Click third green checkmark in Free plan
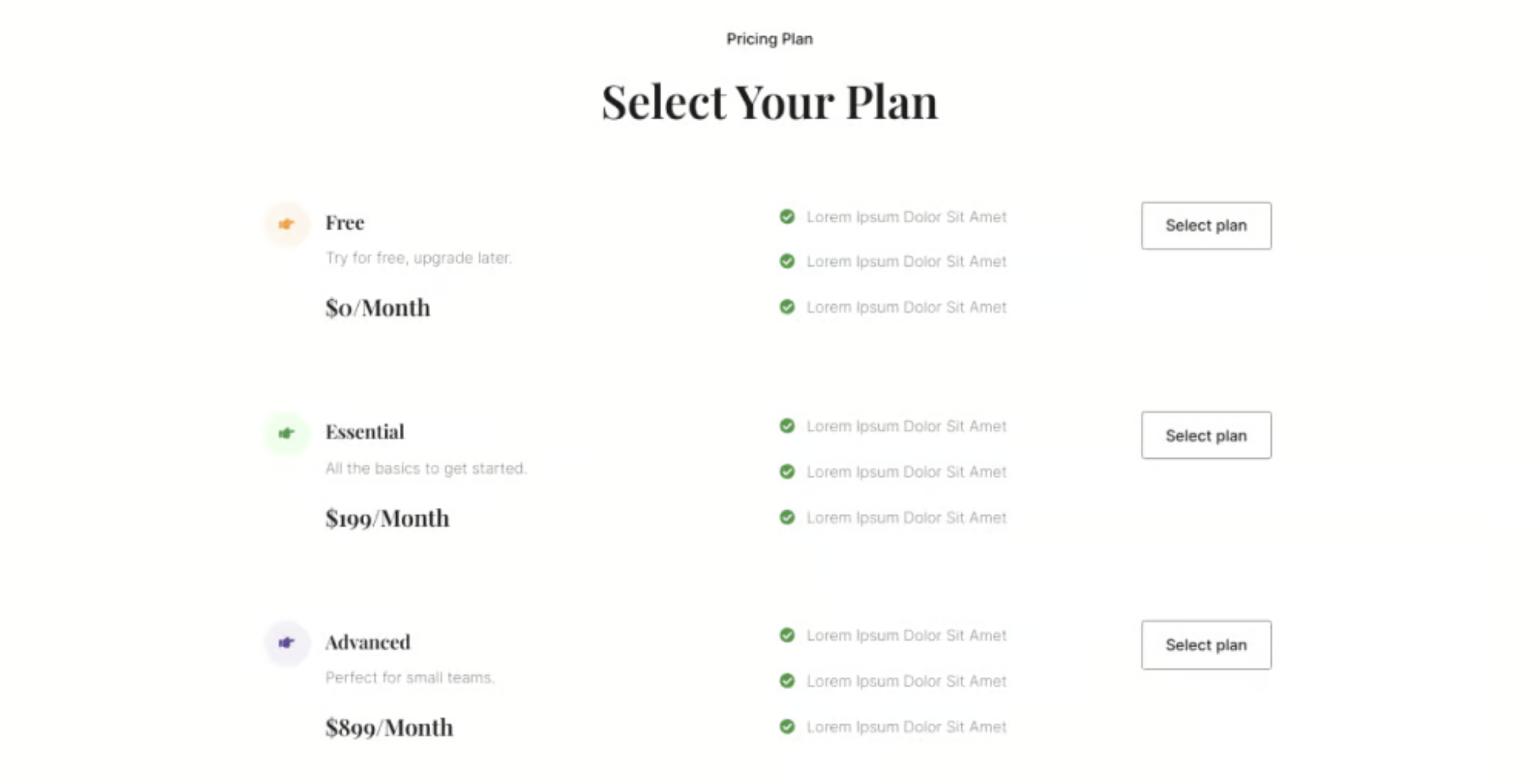 click(787, 306)
